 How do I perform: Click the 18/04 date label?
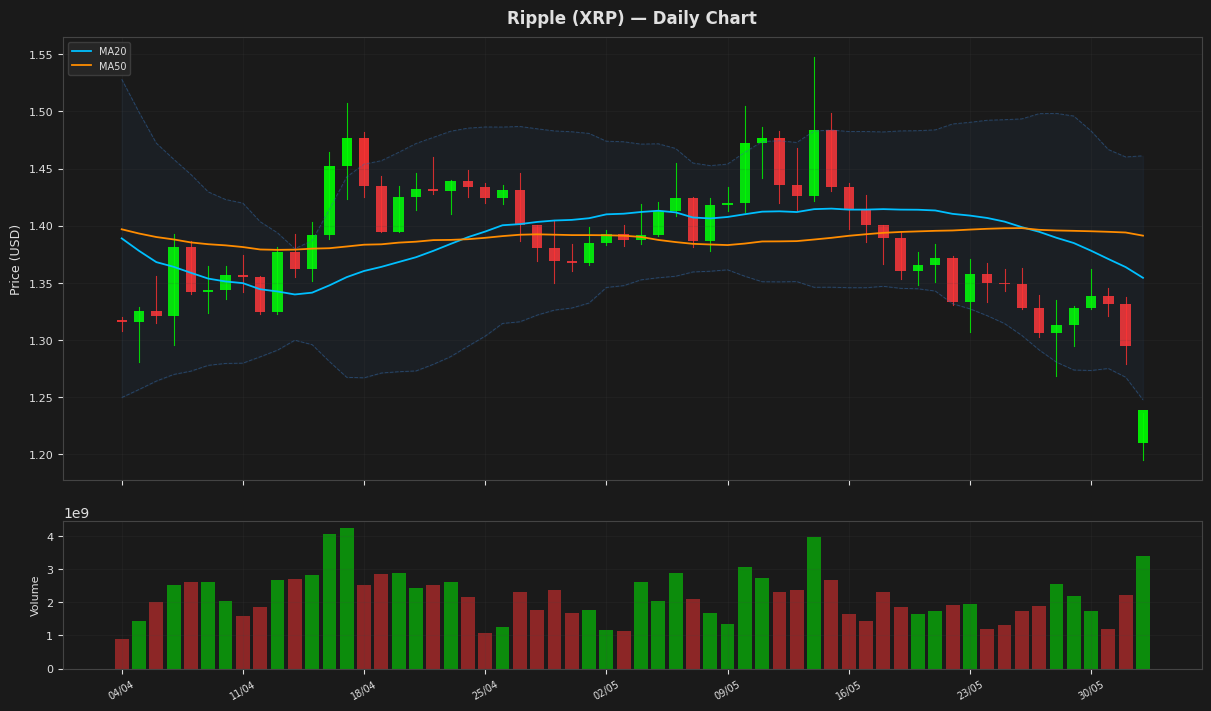(x=363, y=689)
